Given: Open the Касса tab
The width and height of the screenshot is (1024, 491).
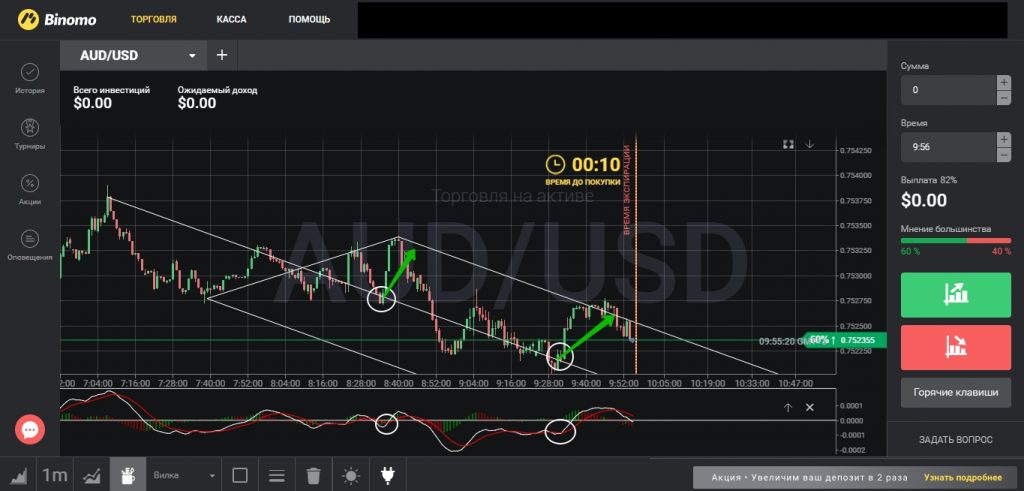Looking at the screenshot, I should [x=232, y=20].
